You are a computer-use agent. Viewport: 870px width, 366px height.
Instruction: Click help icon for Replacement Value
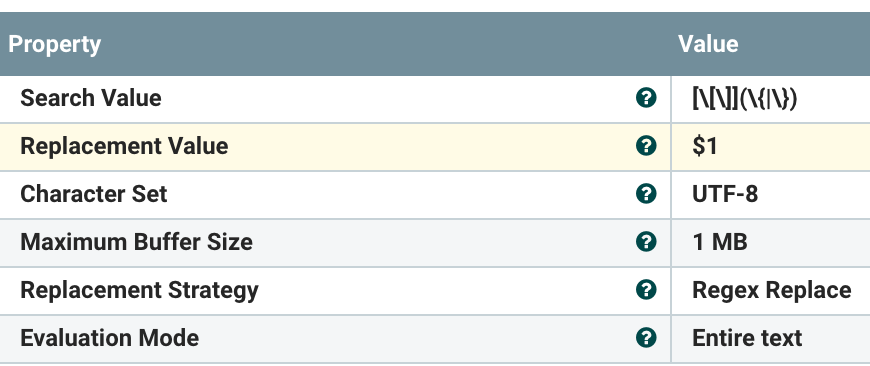[x=646, y=146]
